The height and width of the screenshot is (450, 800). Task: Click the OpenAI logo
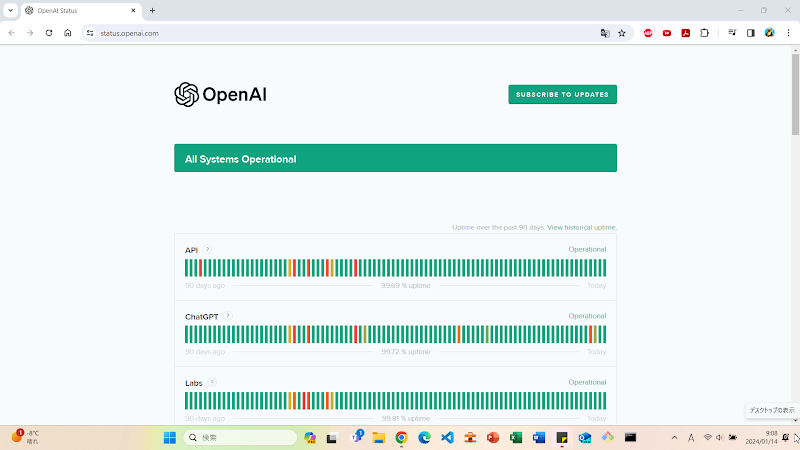220,94
